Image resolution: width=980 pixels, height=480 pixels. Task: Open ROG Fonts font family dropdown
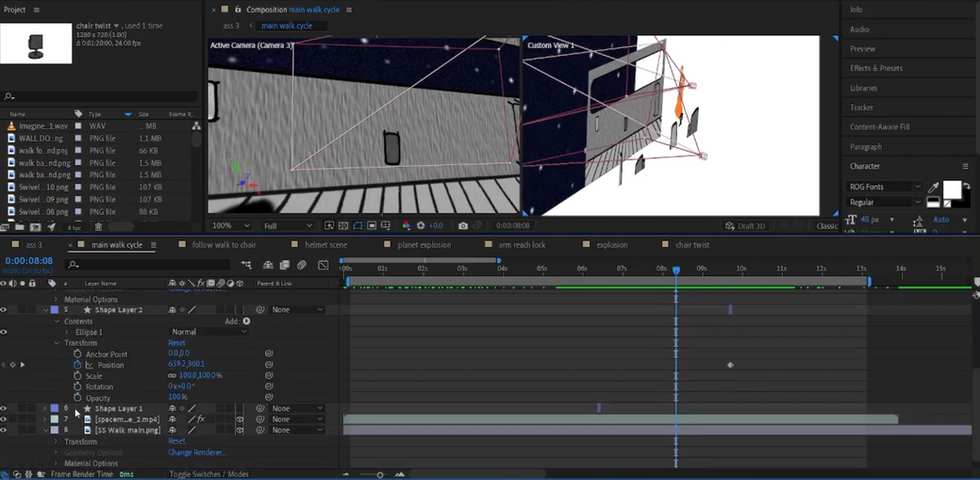[884, 187]
